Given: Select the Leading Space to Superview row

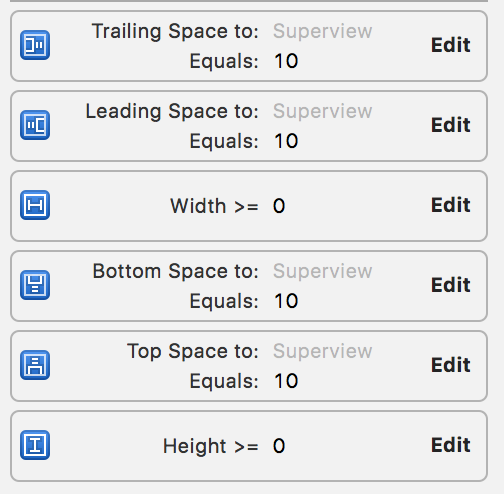Looking at the screenshot, I should [x=249, y=126].
